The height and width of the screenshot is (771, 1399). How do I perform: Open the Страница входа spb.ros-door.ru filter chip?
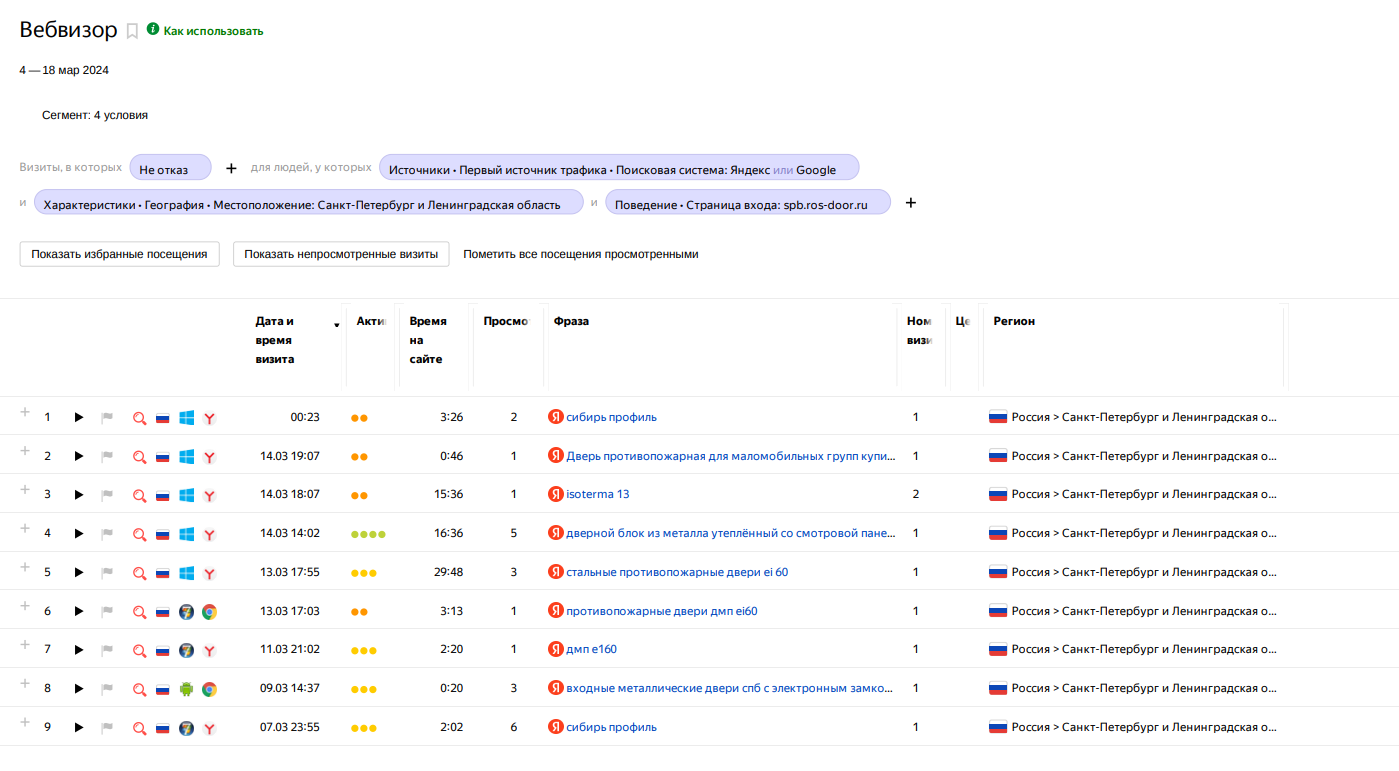point(747,203)
